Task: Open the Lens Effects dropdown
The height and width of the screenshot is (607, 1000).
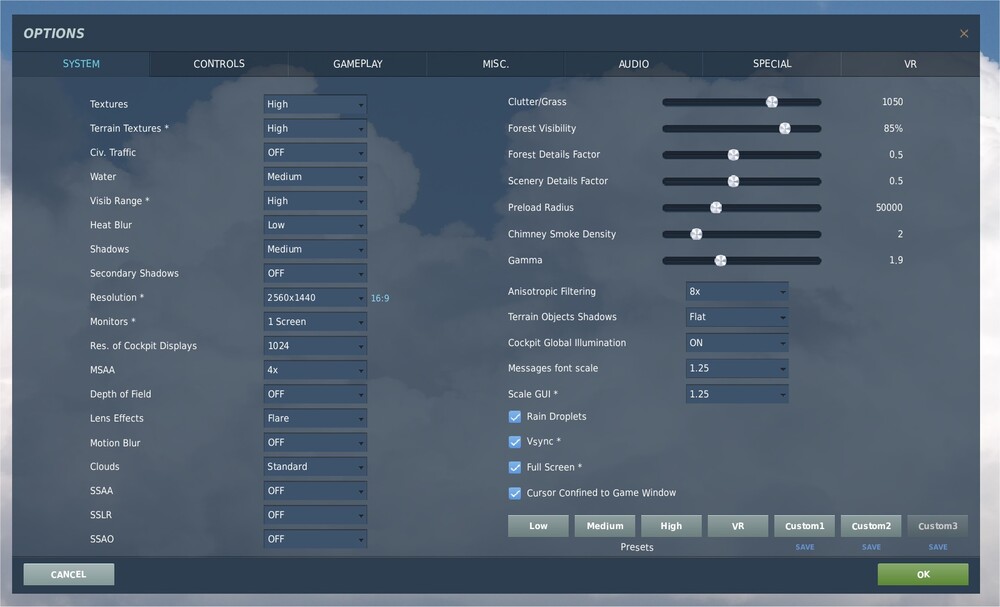Action: (315, 418)
